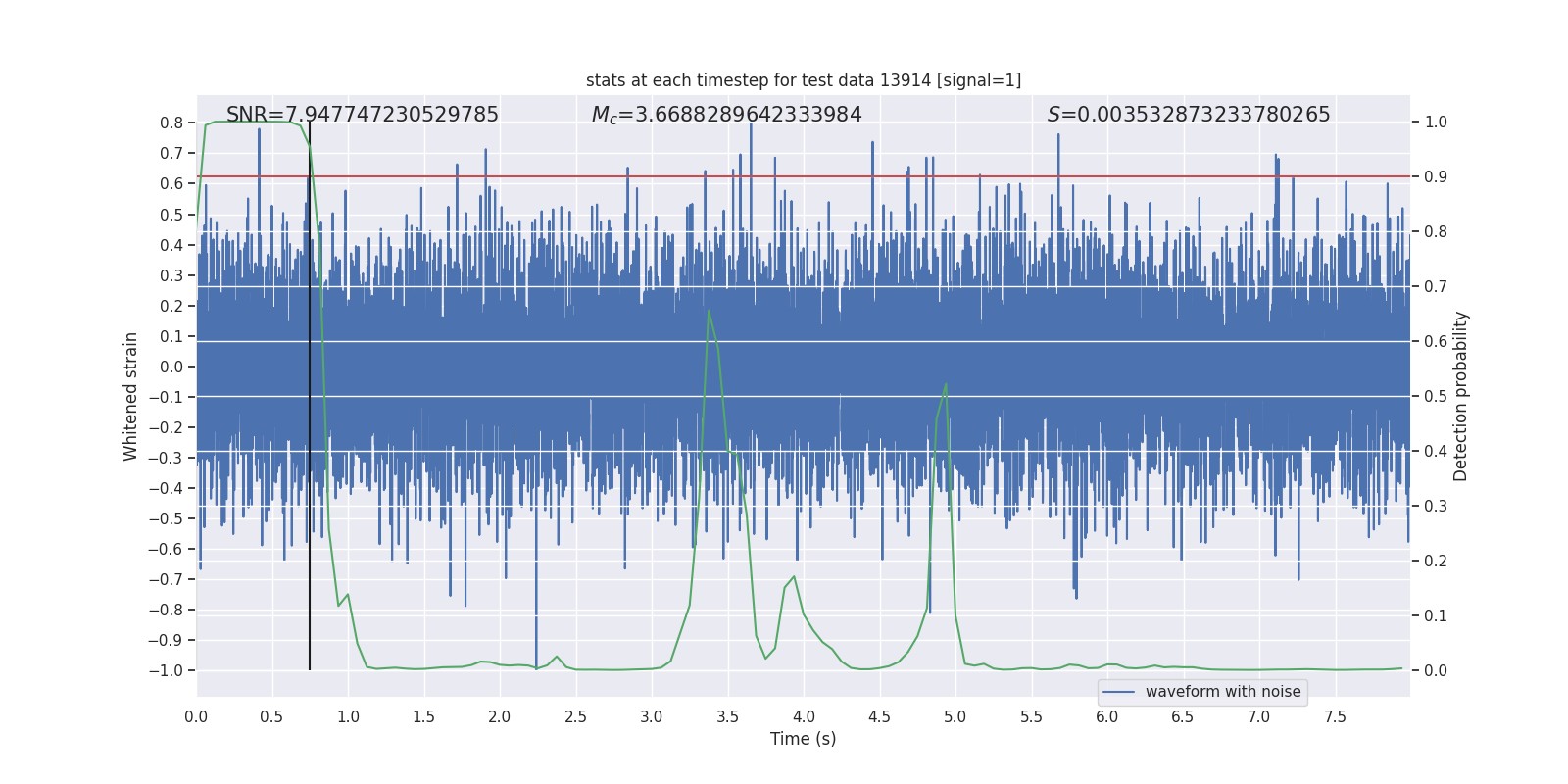The width and height of the screenshot is (1568, 784).
Task: Click the 0.9 tick on probability axis
Action: 1436,177
